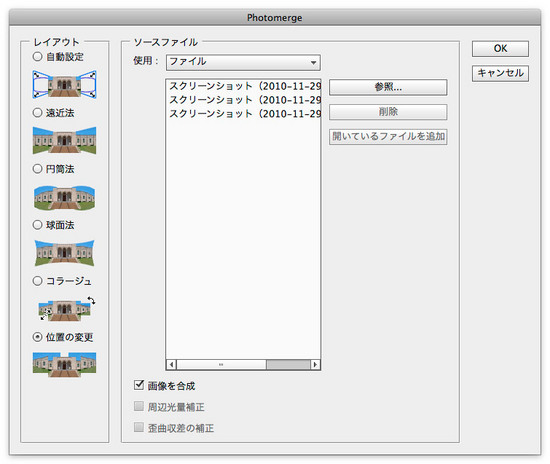Toggle the 周辺光量補正 checkbox
The height and width of the screenshot is (464, 550).
pos(139,406)
